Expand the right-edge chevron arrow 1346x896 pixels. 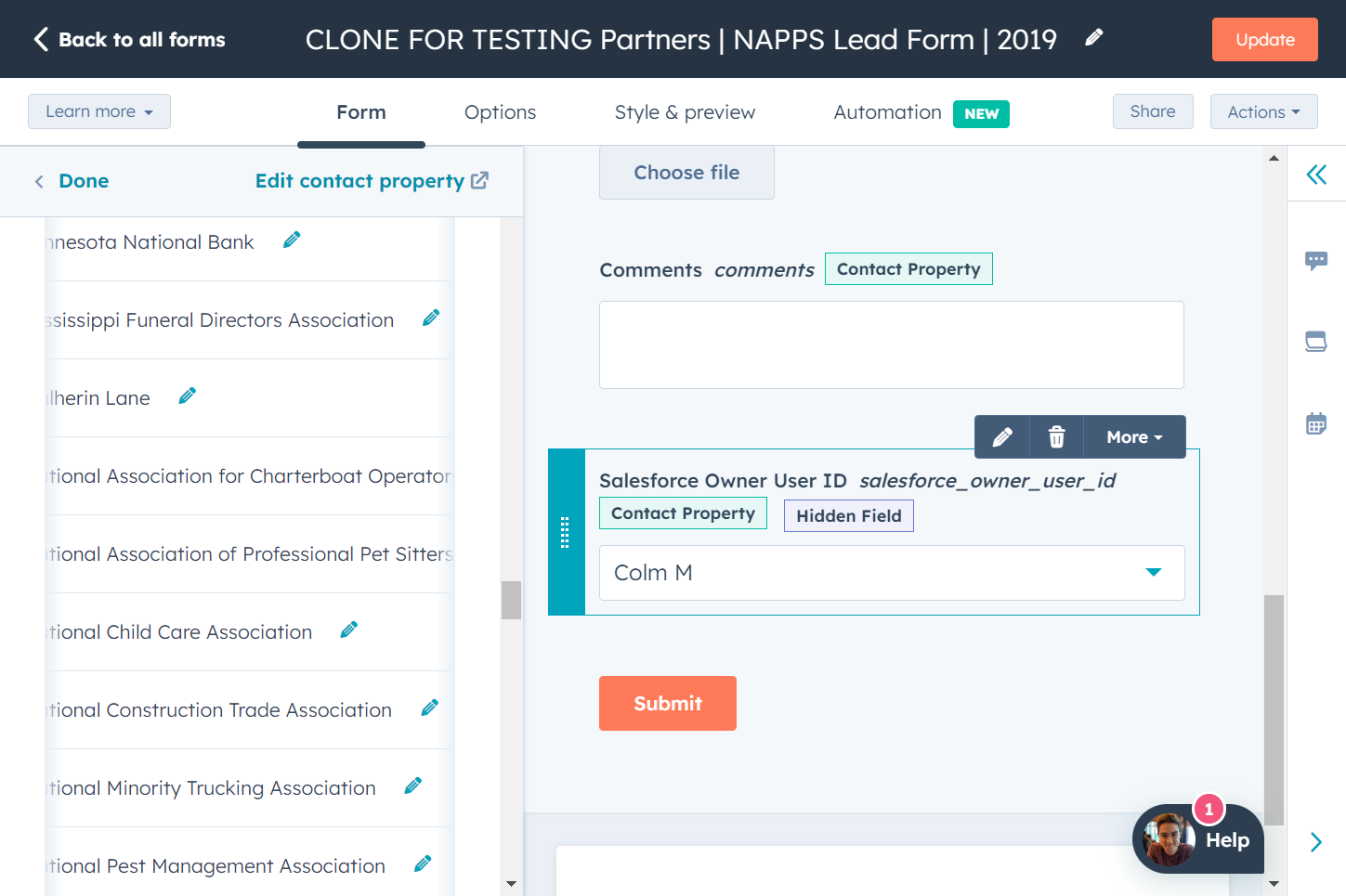coord(1316,842)
